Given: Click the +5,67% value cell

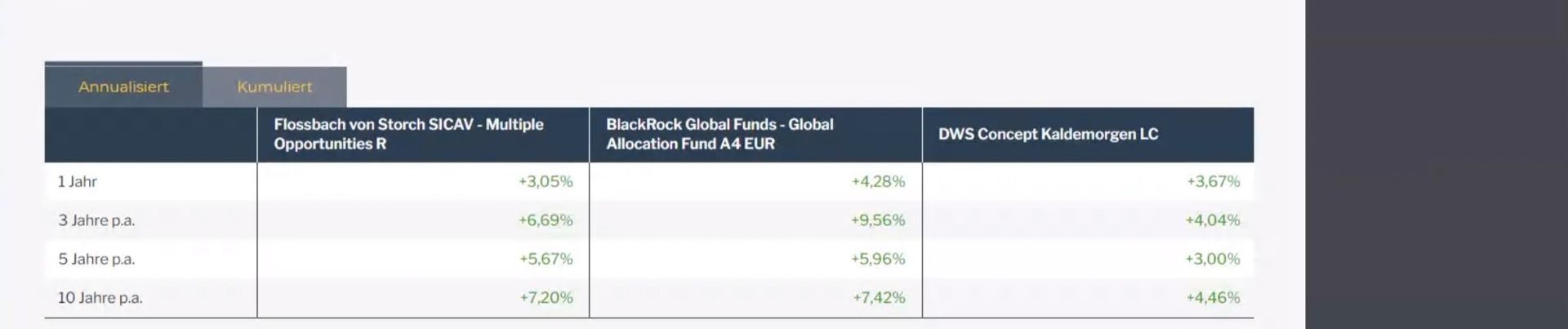Looking at the screenshot, I should (546, 259).
